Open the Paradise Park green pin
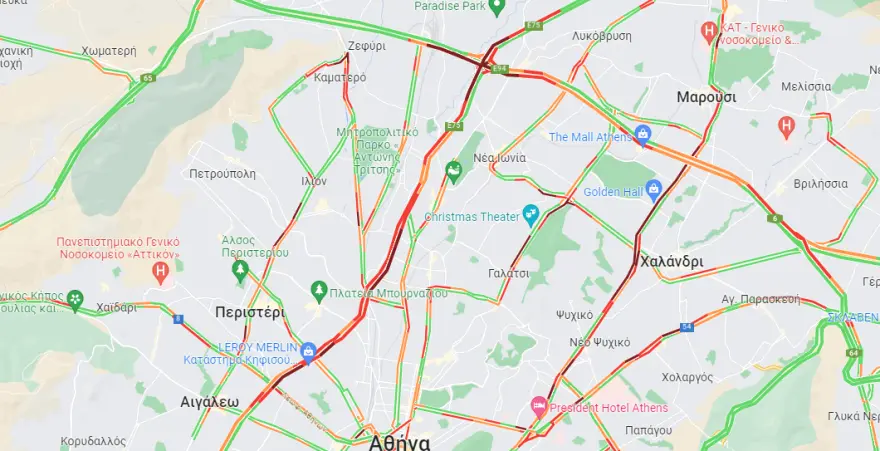Viewport: 880px width, 451px height. (x=496, y=7)
